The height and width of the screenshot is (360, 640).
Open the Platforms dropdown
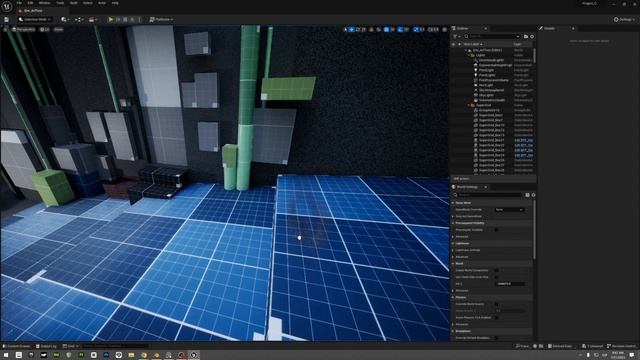[161, 20]
